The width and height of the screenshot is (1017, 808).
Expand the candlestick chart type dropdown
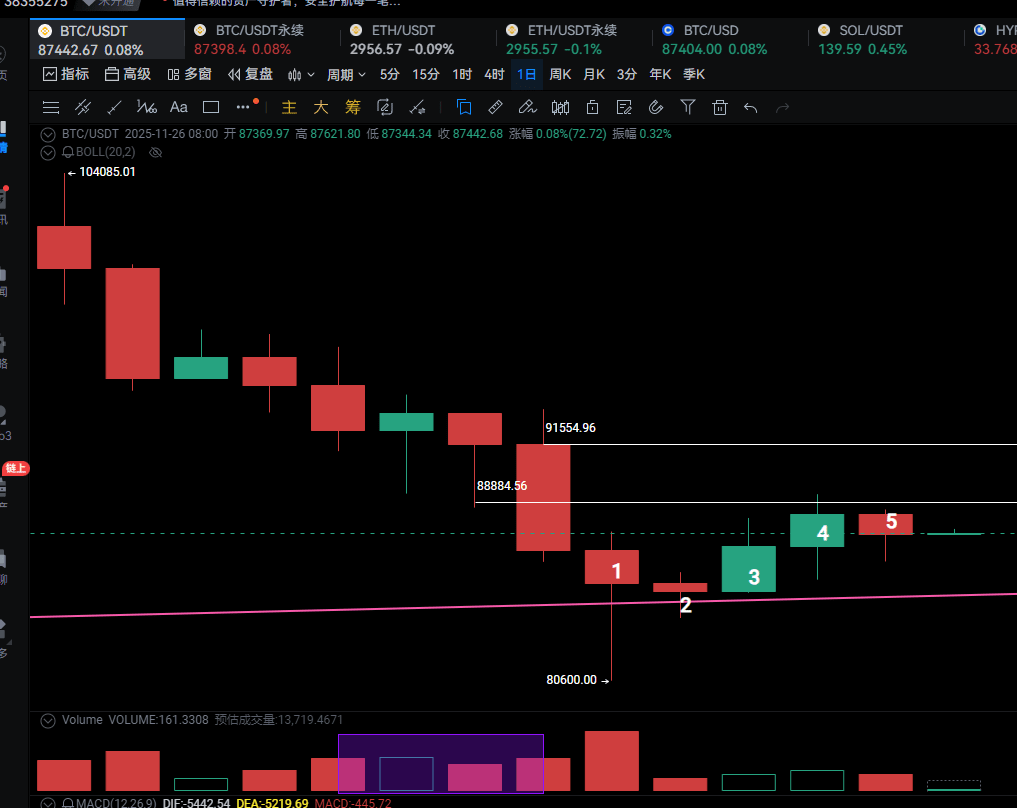point(301,74)
